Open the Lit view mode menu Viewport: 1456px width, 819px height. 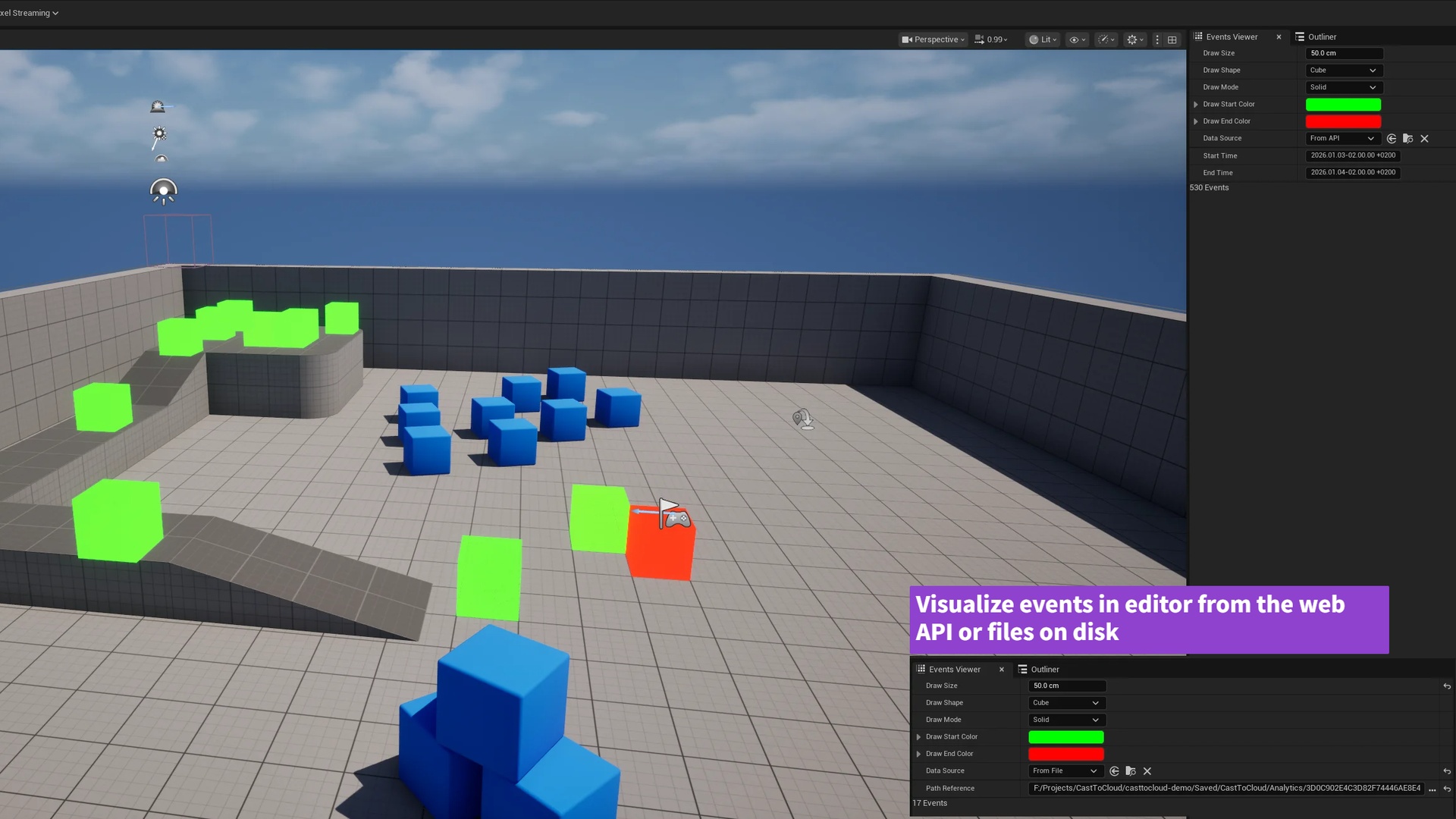coord(1043,39)
